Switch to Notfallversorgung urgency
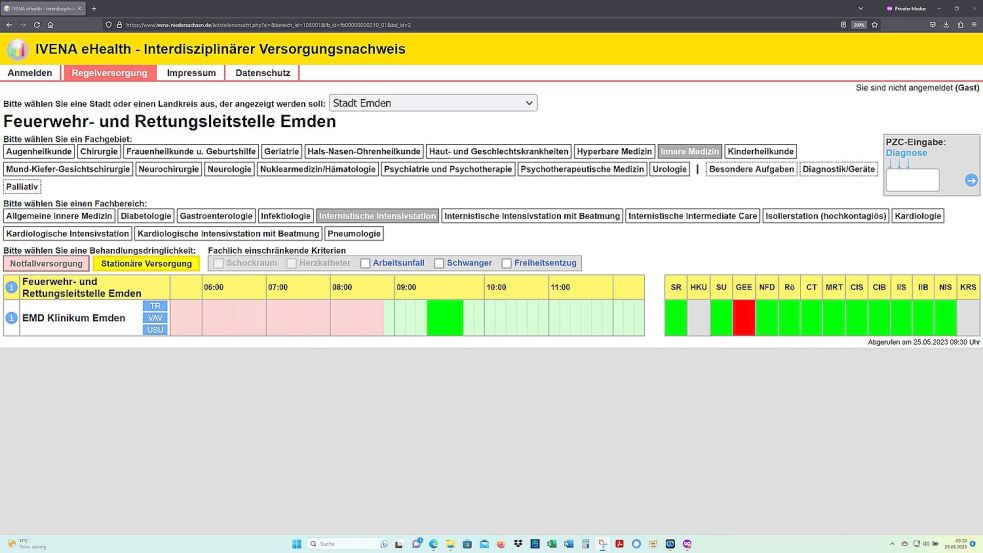 coord(46,263)
